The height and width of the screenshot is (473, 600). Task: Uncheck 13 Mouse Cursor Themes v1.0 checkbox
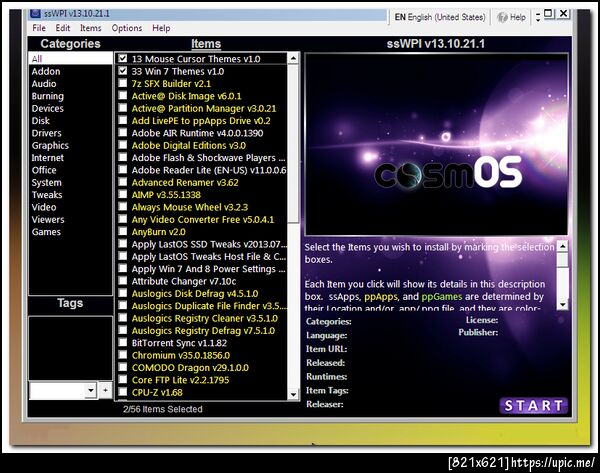(122, 59)
